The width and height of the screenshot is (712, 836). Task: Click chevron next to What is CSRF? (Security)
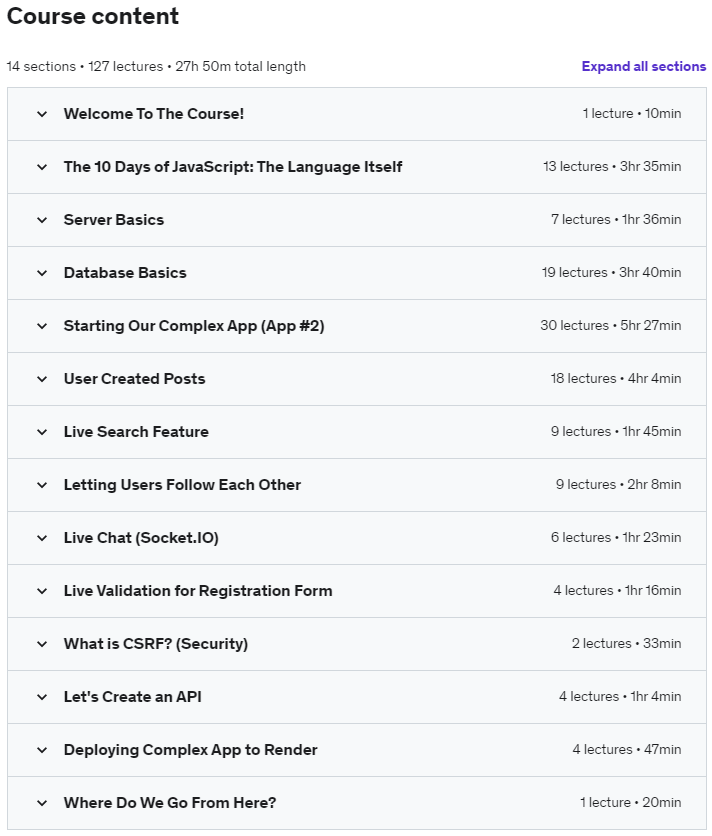click(x=42, y=644)
